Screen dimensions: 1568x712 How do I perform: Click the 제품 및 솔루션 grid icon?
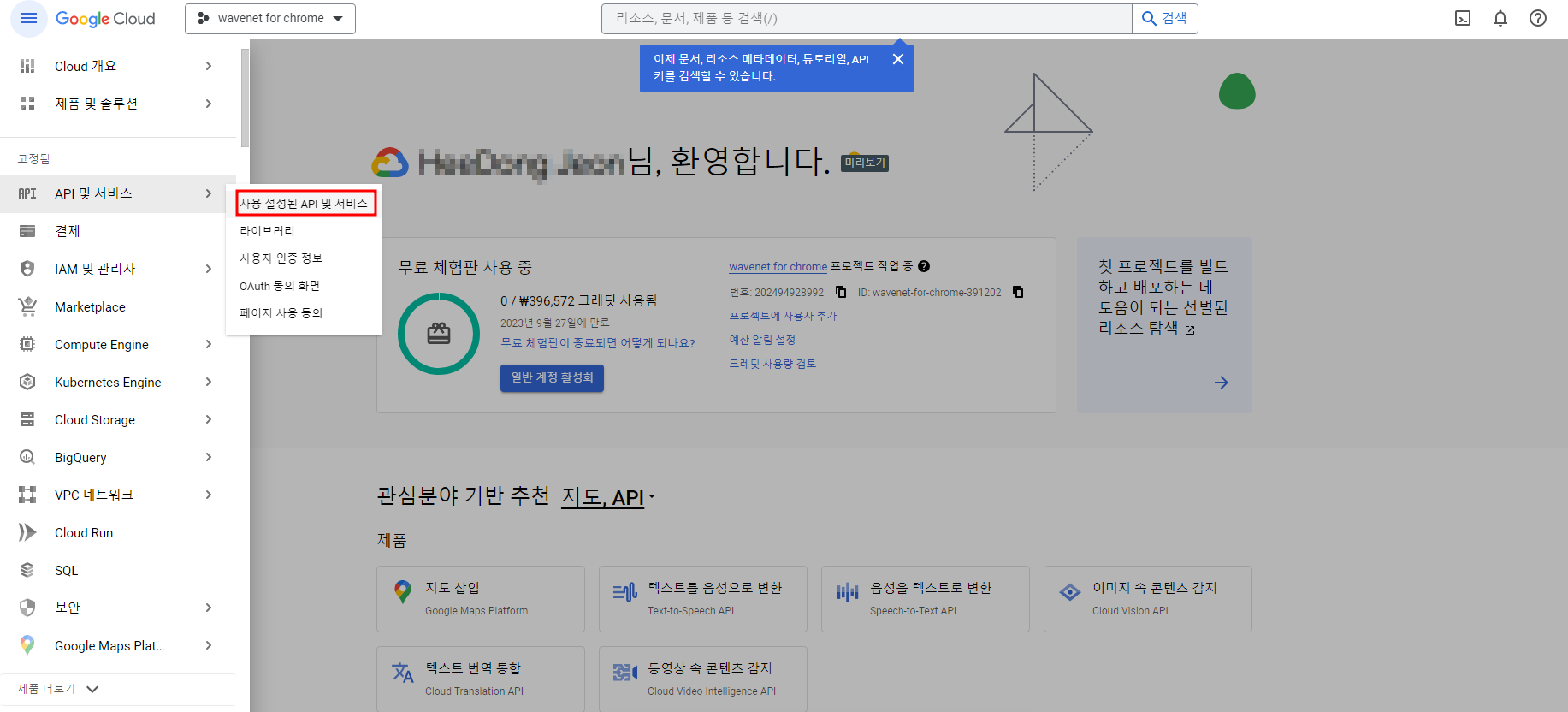[x=27, y=104]
